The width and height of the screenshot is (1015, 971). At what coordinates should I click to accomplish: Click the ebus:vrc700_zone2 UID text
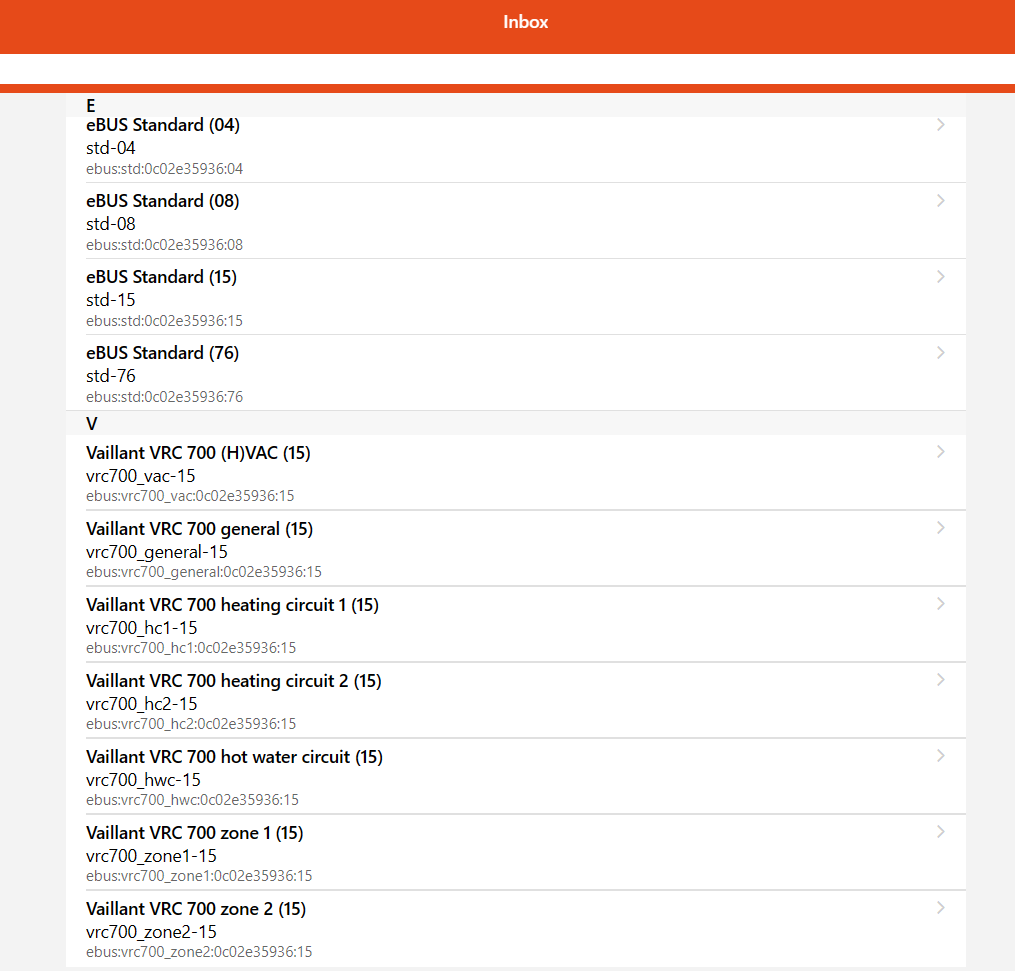click(199, 952)
